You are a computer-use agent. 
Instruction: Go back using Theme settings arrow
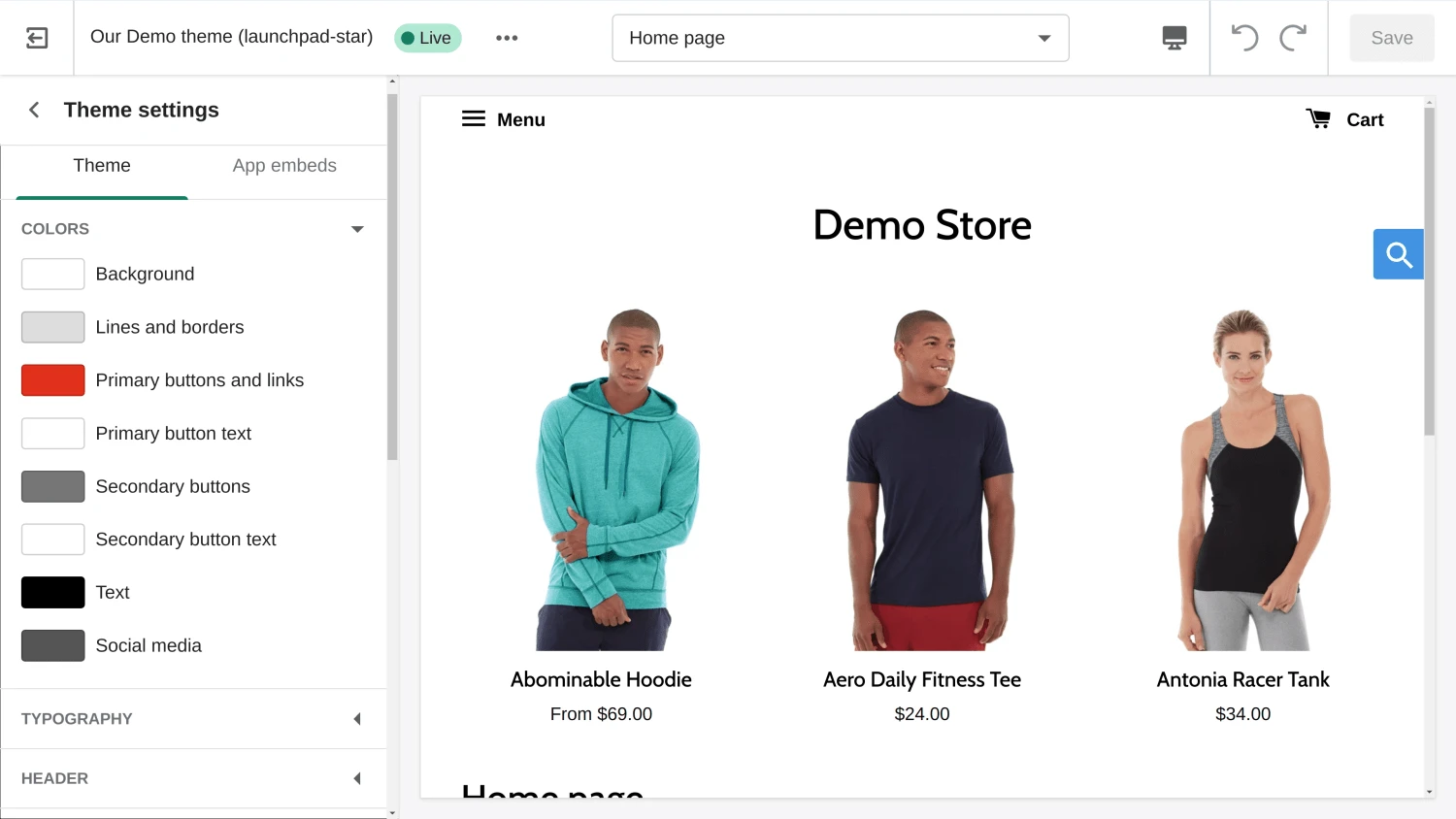click(x=35, y=110)
